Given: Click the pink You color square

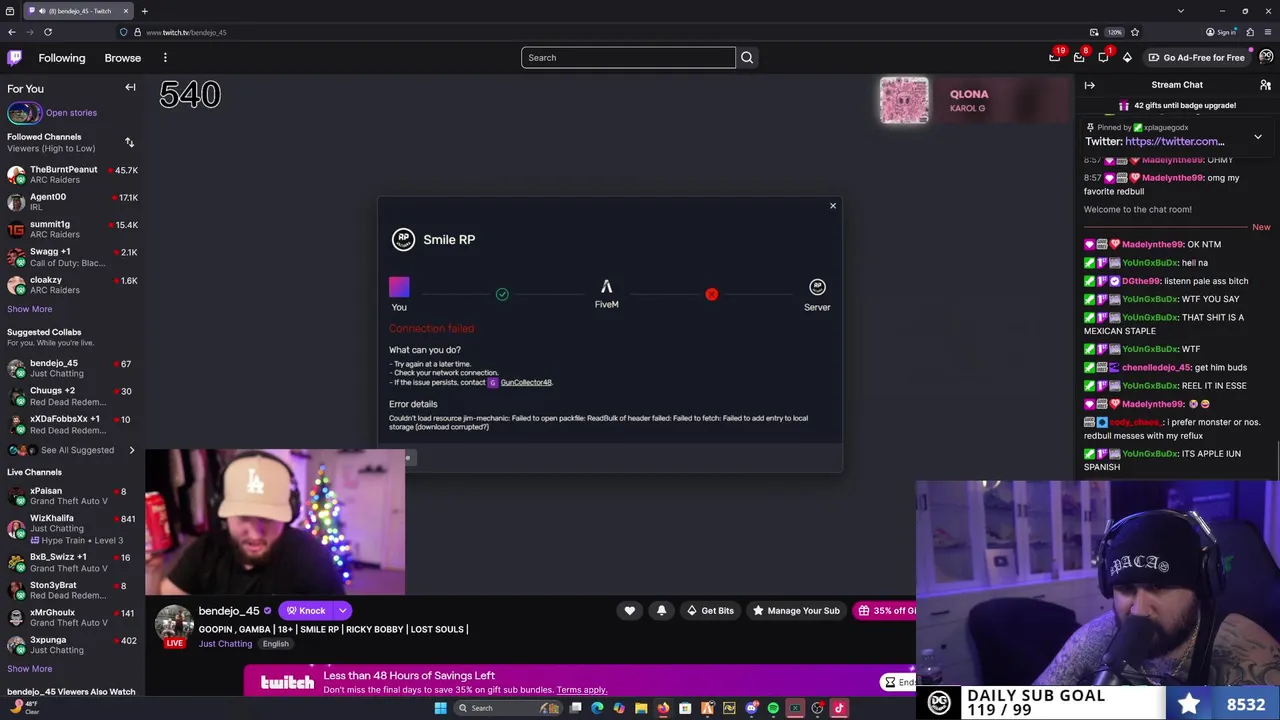Looking at the screenshot, I should [x=399, y=288].
